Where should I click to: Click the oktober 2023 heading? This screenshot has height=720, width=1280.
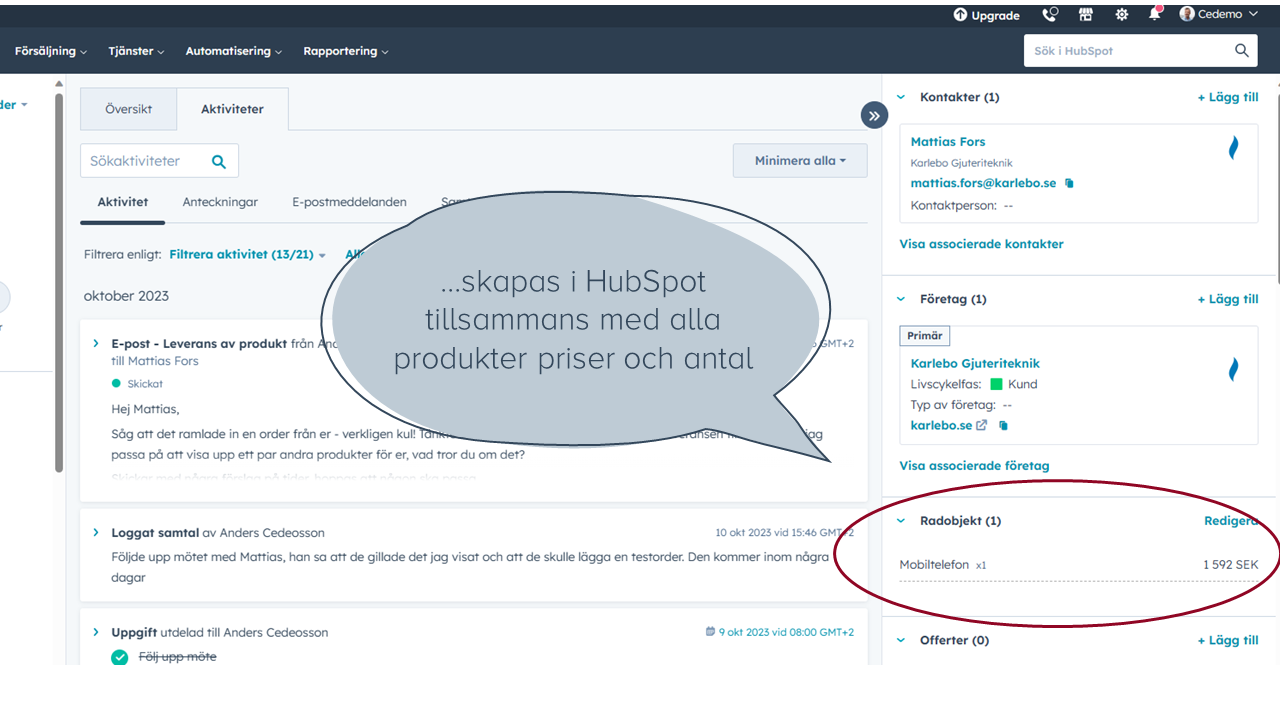tap(126, 296)
